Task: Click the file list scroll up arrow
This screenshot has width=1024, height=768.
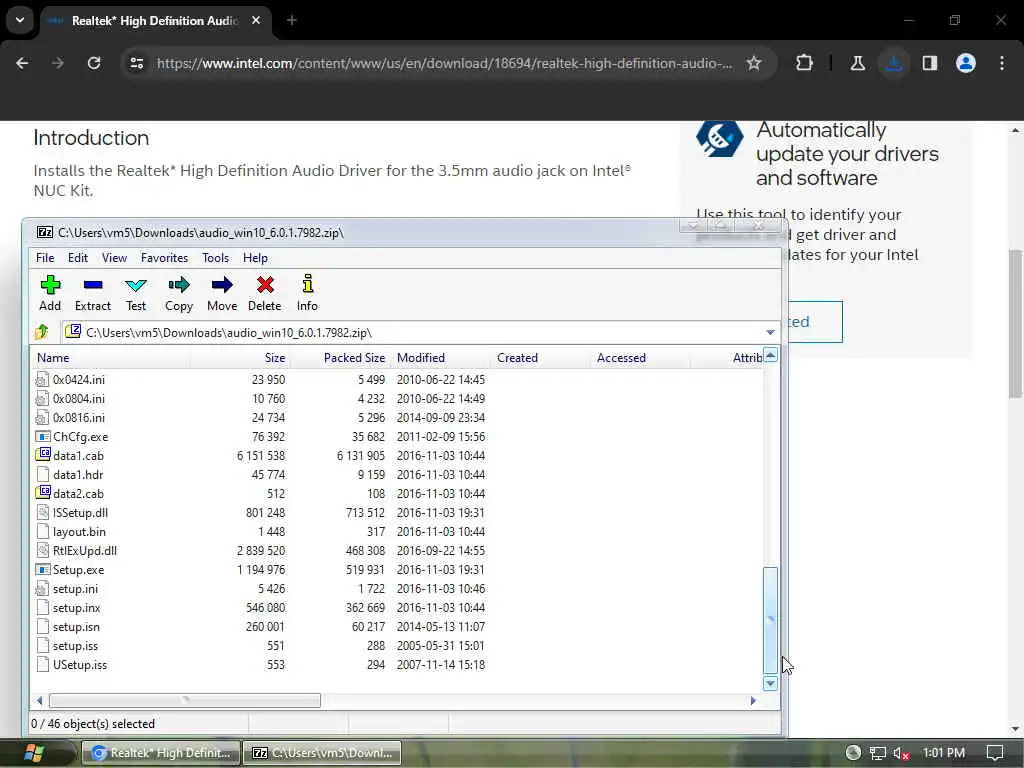Action: click(x=770, y=355)
